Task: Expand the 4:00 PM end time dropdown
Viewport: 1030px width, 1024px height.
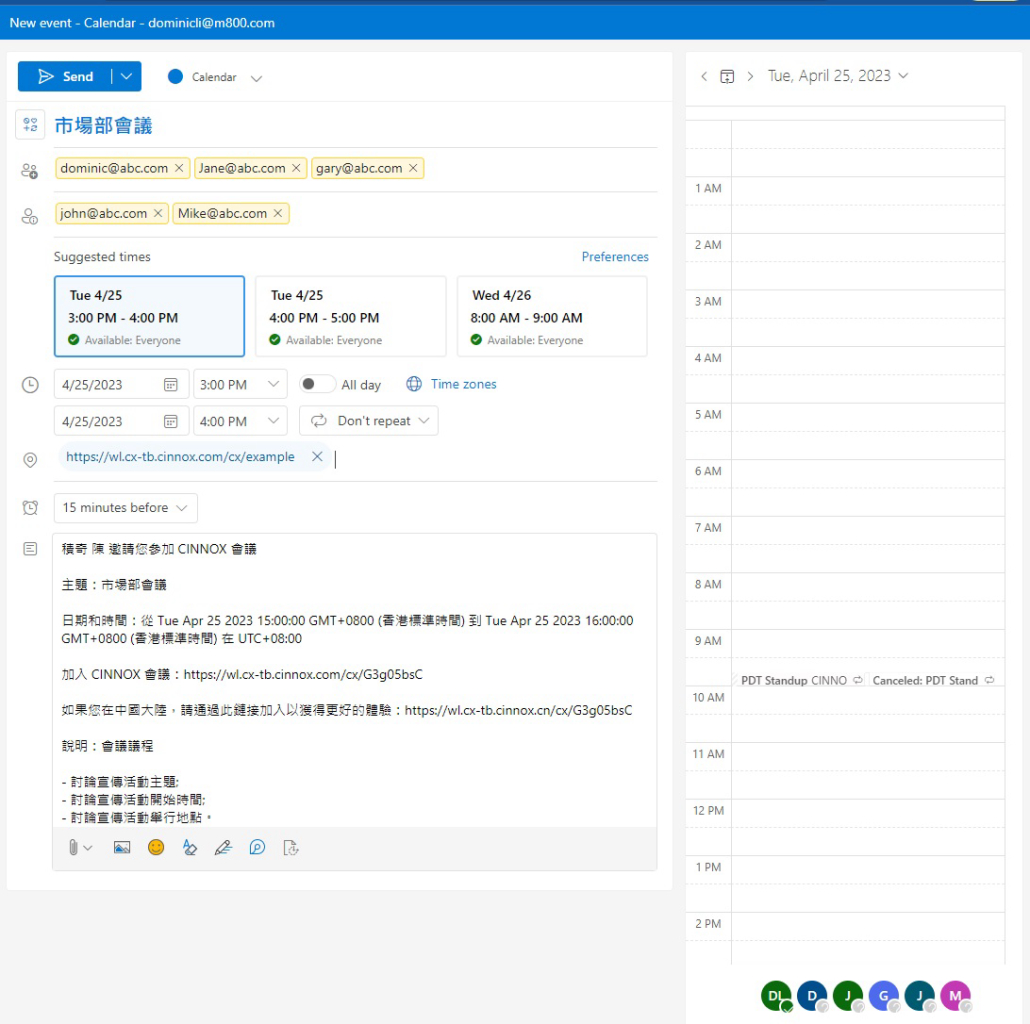Action: coord(273,421)
